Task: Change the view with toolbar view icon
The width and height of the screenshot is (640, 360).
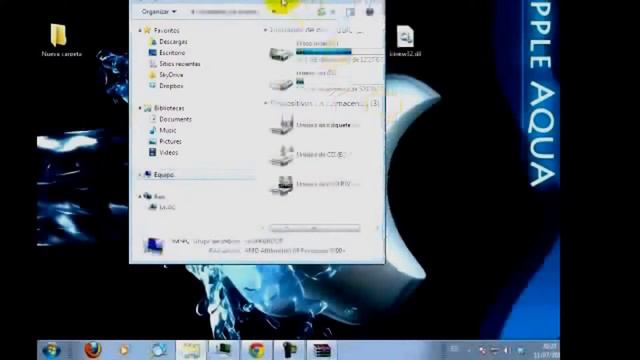Action: point(321,12)
